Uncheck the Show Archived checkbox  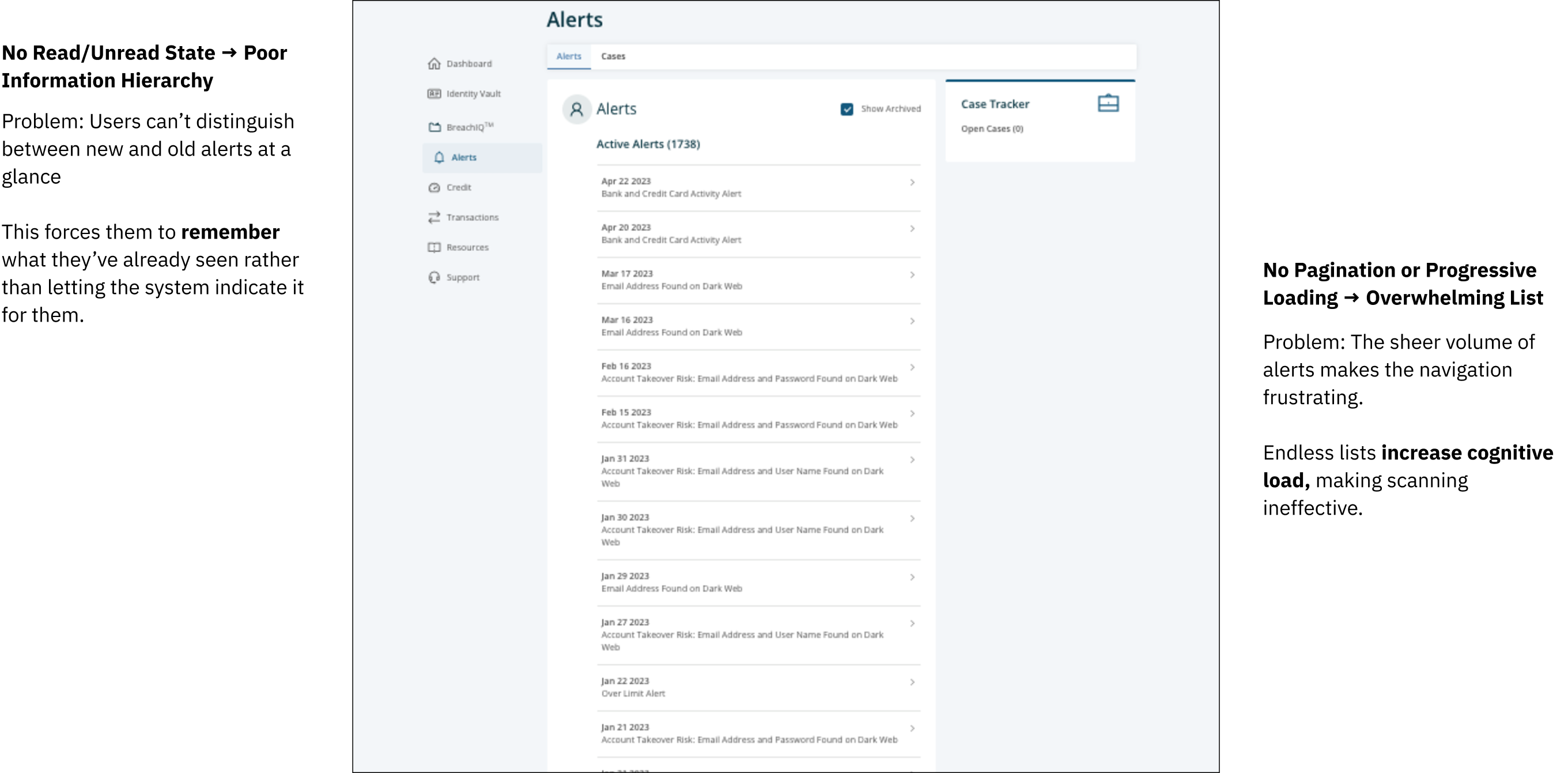tap(847, 110)
